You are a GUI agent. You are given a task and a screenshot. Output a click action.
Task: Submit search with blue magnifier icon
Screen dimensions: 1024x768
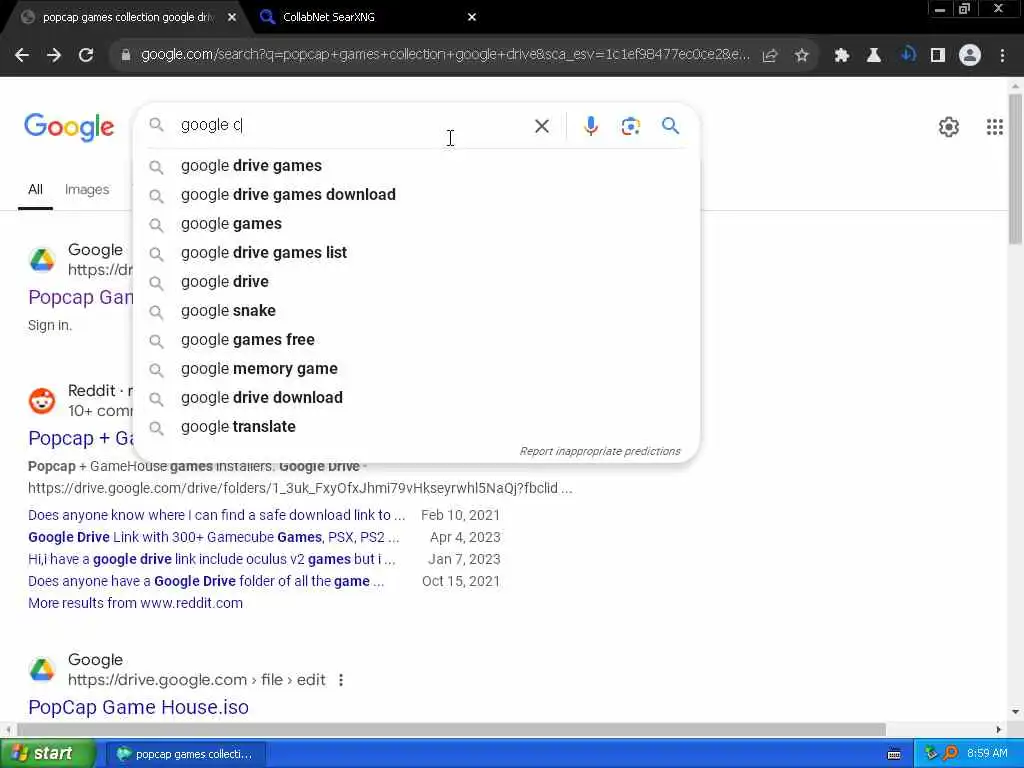670,125
